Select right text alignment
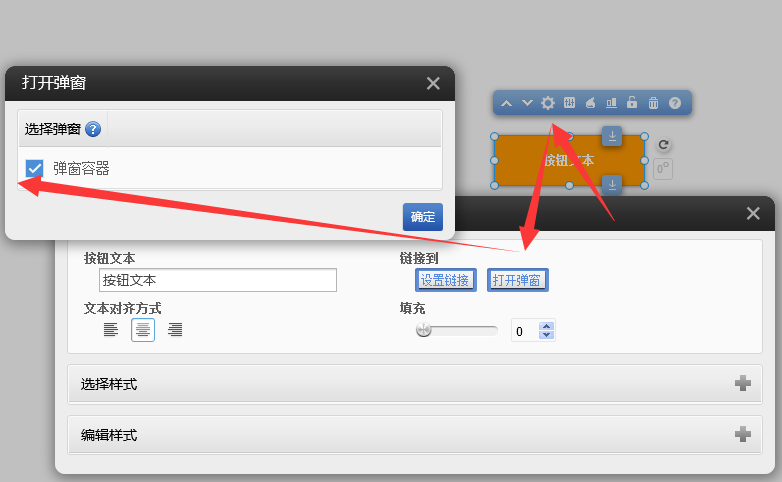This screenshot has height=482, width=782. [x=175, y=330]
